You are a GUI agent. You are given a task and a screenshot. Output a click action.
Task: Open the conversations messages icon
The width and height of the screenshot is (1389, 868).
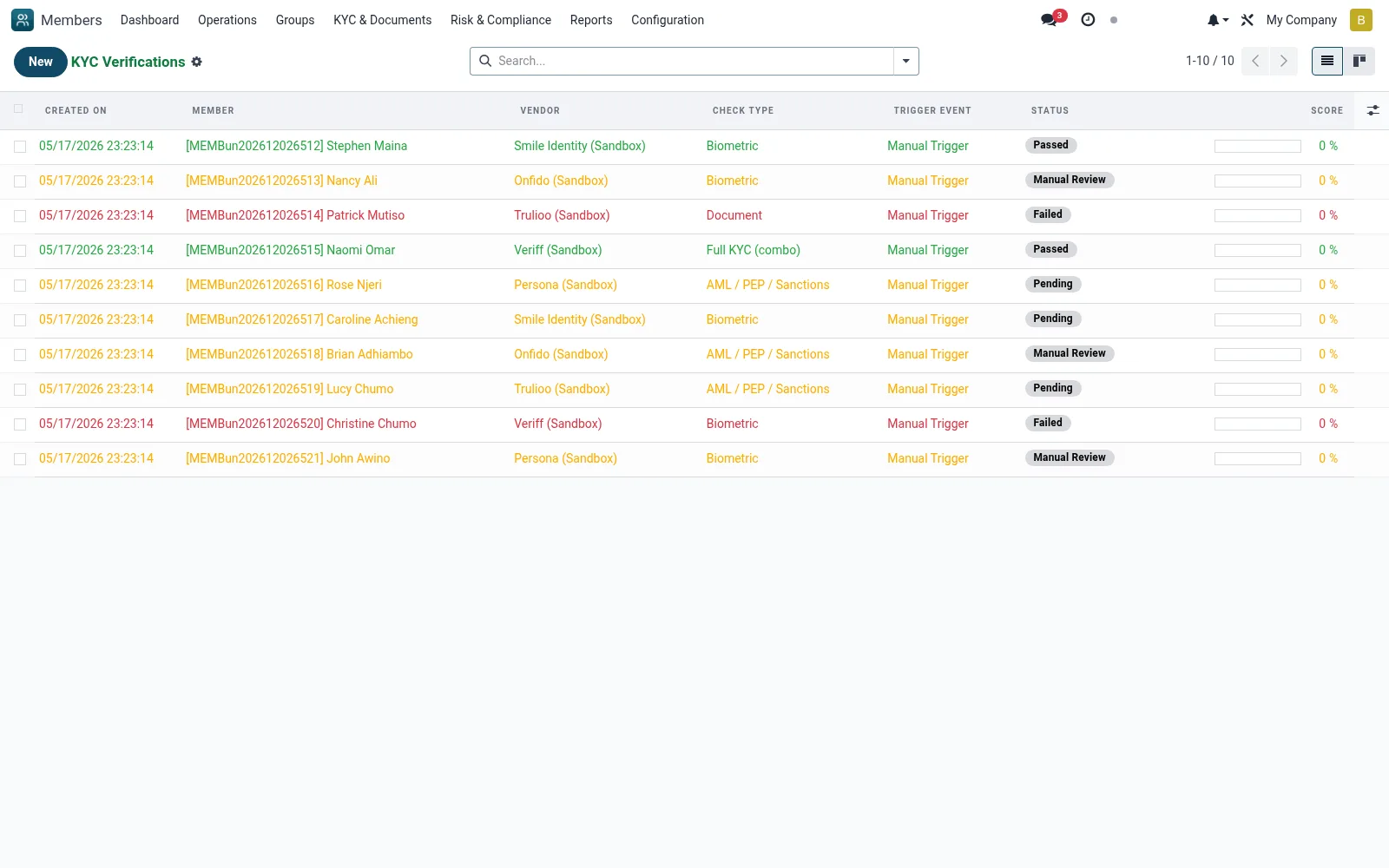[x=1050, y=20]
